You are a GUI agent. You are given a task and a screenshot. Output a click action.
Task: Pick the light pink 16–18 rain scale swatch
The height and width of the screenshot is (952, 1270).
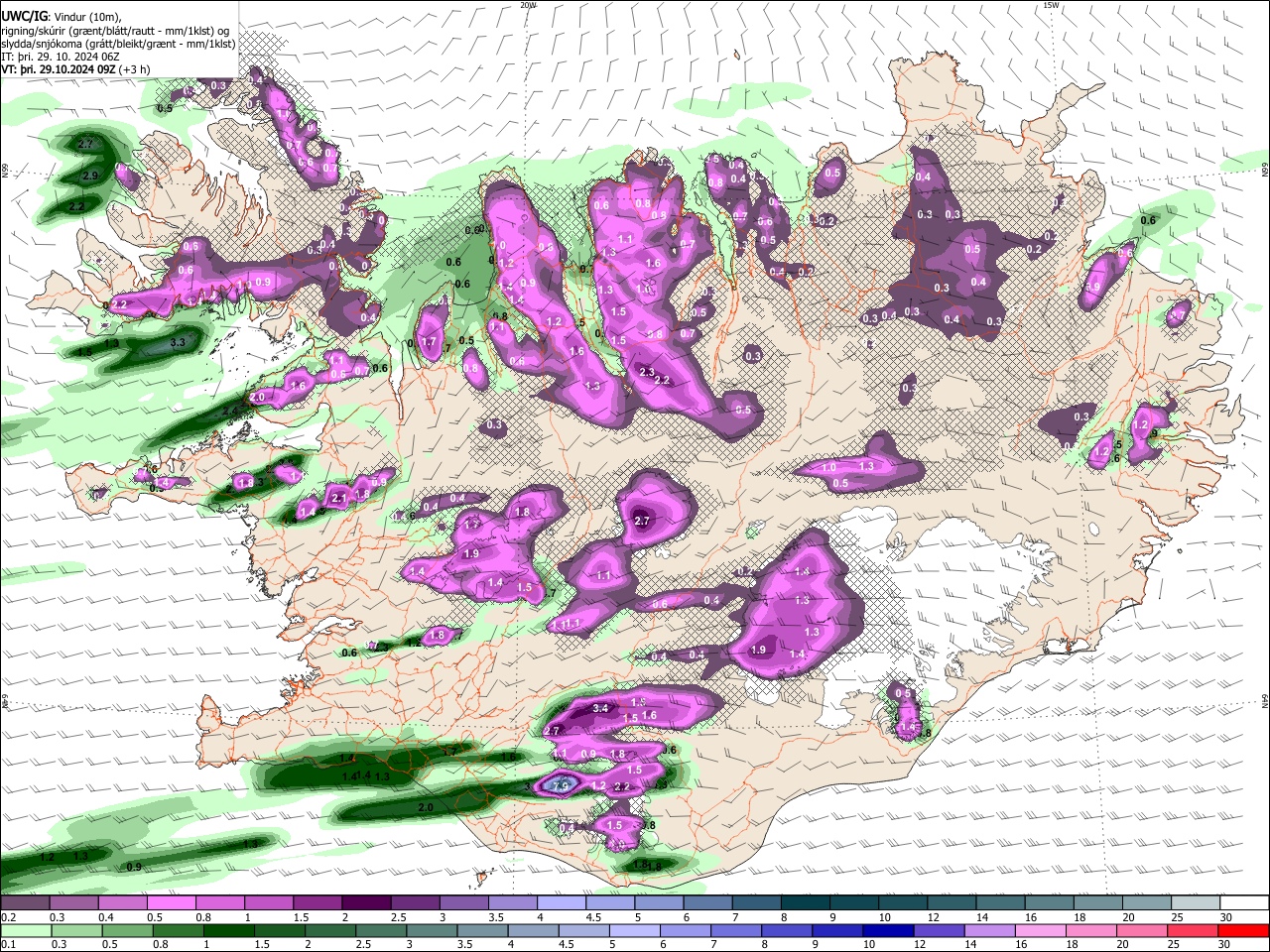(x=1042, y=930)
